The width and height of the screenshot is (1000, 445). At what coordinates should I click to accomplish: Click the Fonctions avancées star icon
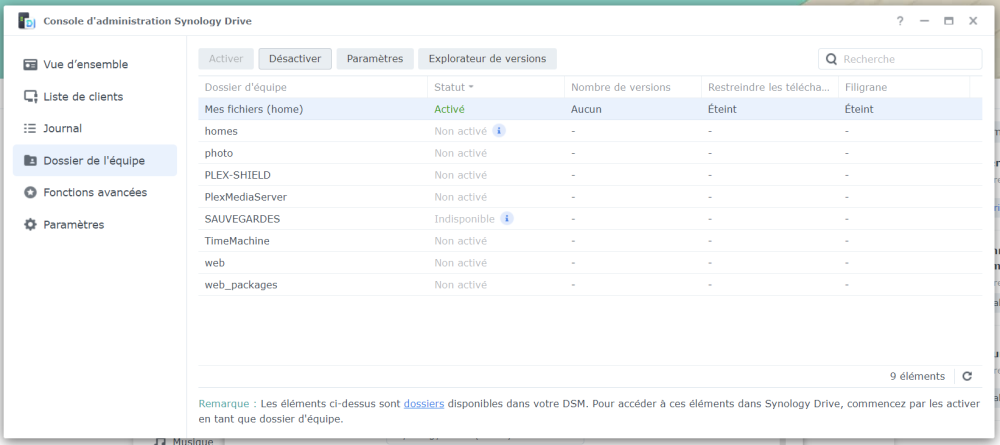(x=30, y=192)
